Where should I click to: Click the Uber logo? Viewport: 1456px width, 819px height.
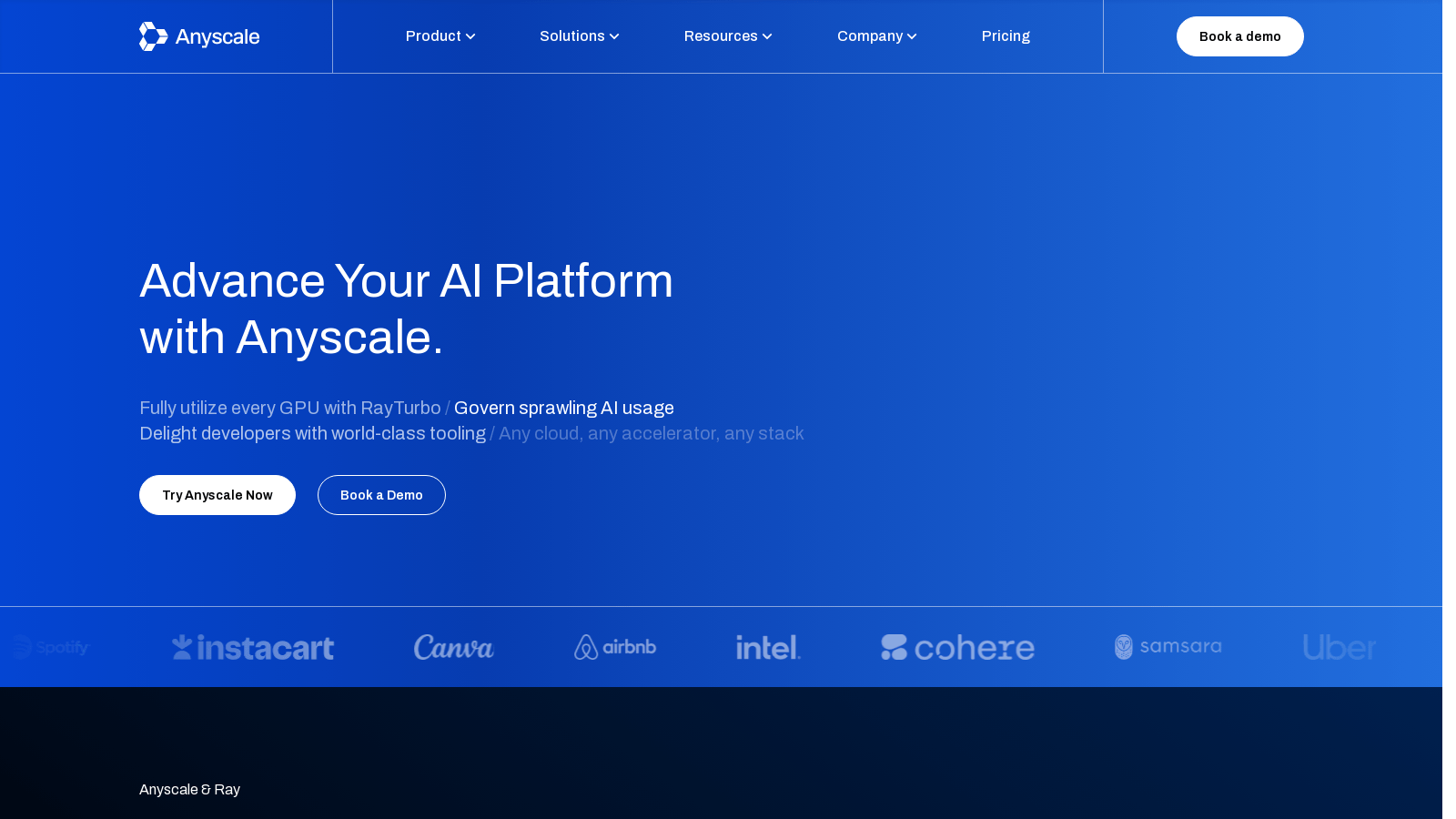click(1340, 647)
